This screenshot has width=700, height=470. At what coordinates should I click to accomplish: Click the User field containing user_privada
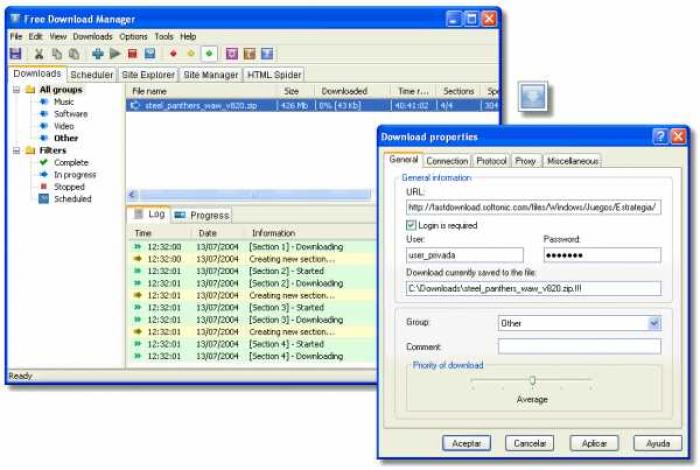465,255
